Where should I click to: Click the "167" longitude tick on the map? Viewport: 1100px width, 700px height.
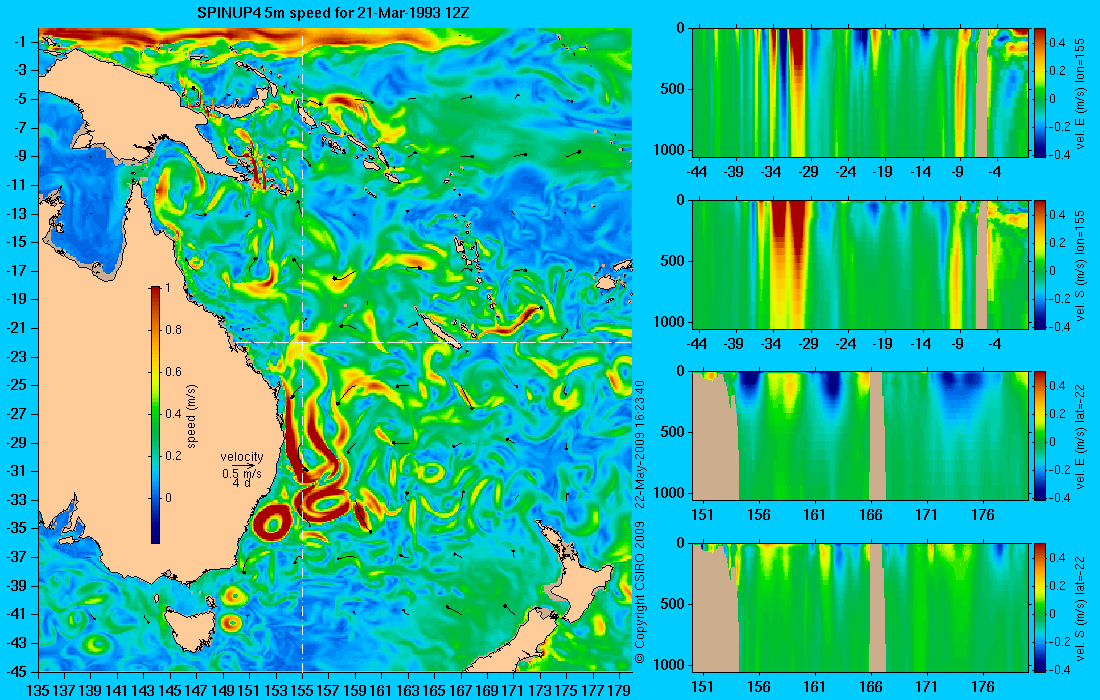click(461, 690)
